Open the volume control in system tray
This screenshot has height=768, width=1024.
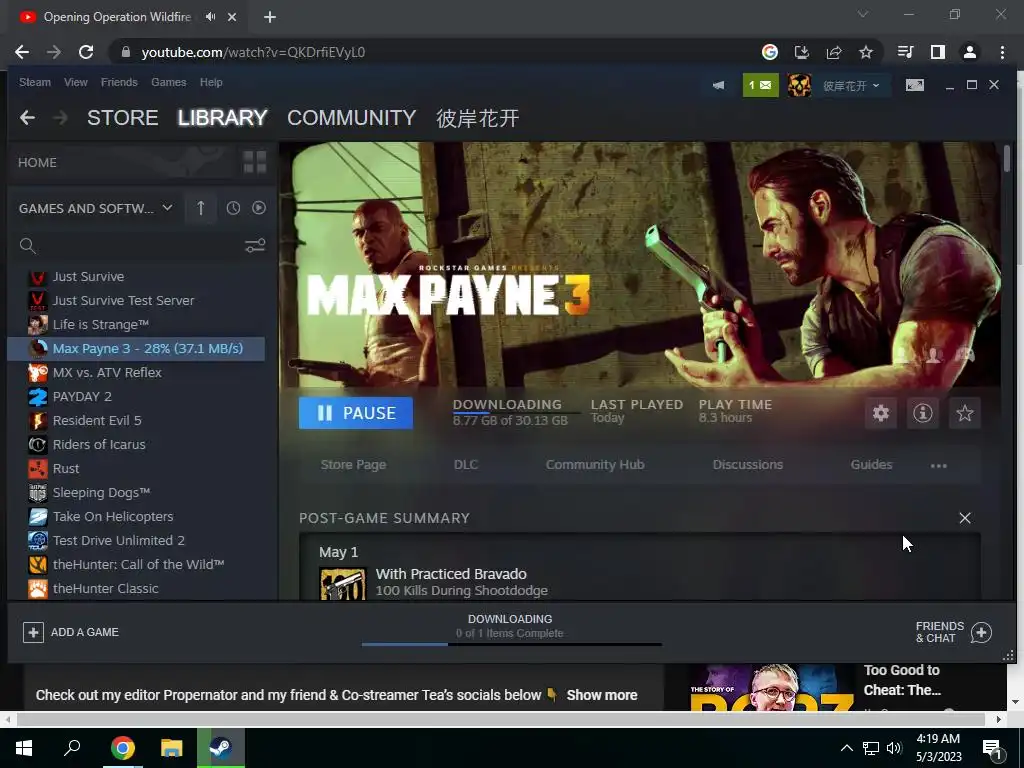point(894,748)
